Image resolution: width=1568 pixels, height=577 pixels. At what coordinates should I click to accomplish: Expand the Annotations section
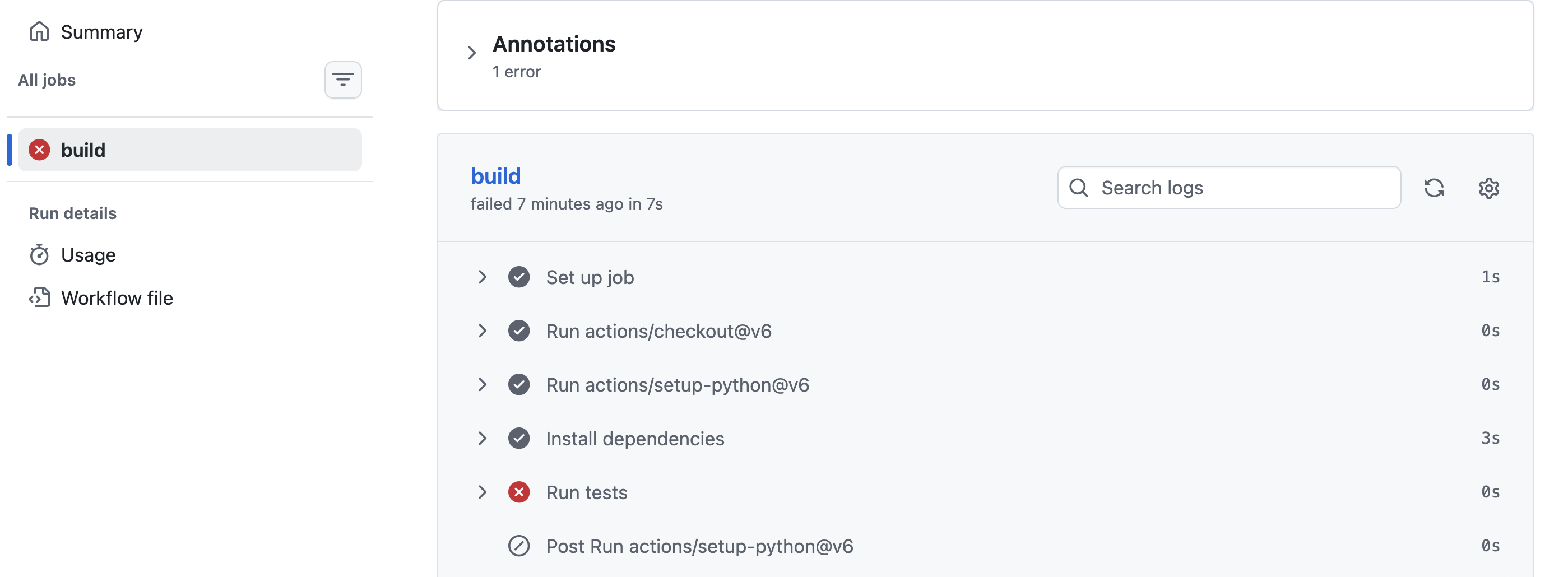tap(472, 53)
